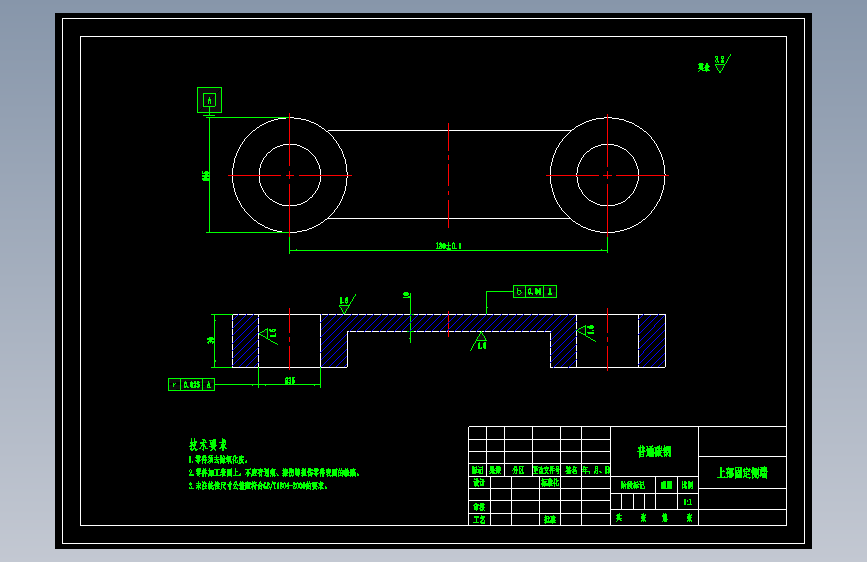Click the 标准化 cell in title block
Viewport: 867px width, 562px height.
550,483
